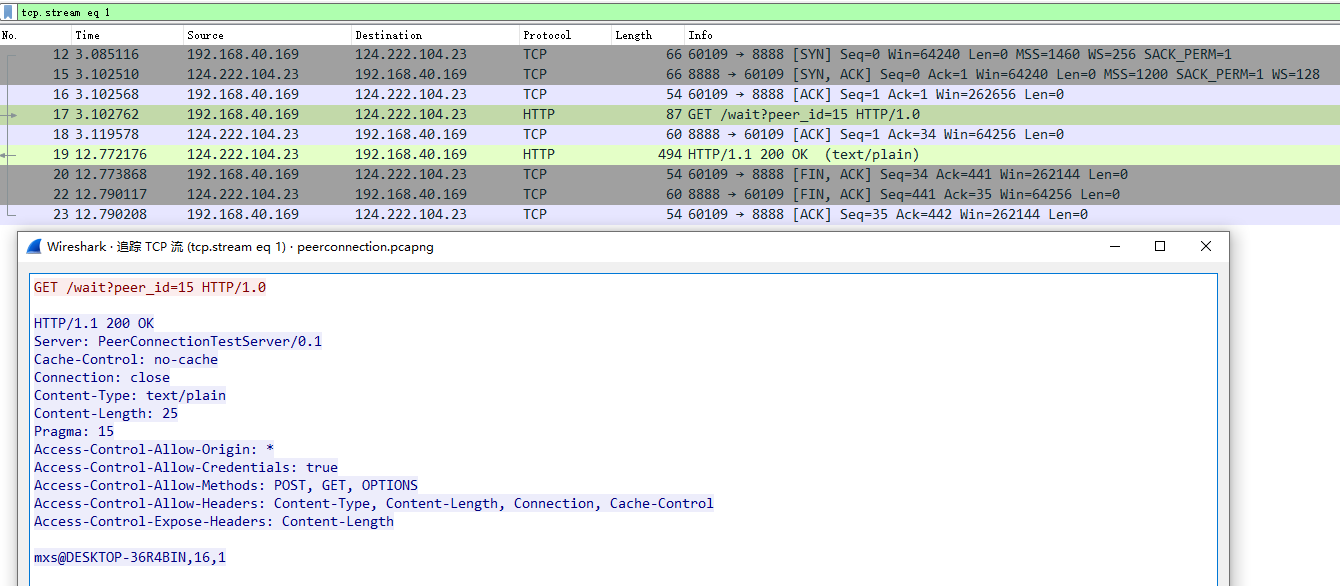Click the Cache-Control: no-cache line
1340x586 pixels.
[x=126, y=359]
